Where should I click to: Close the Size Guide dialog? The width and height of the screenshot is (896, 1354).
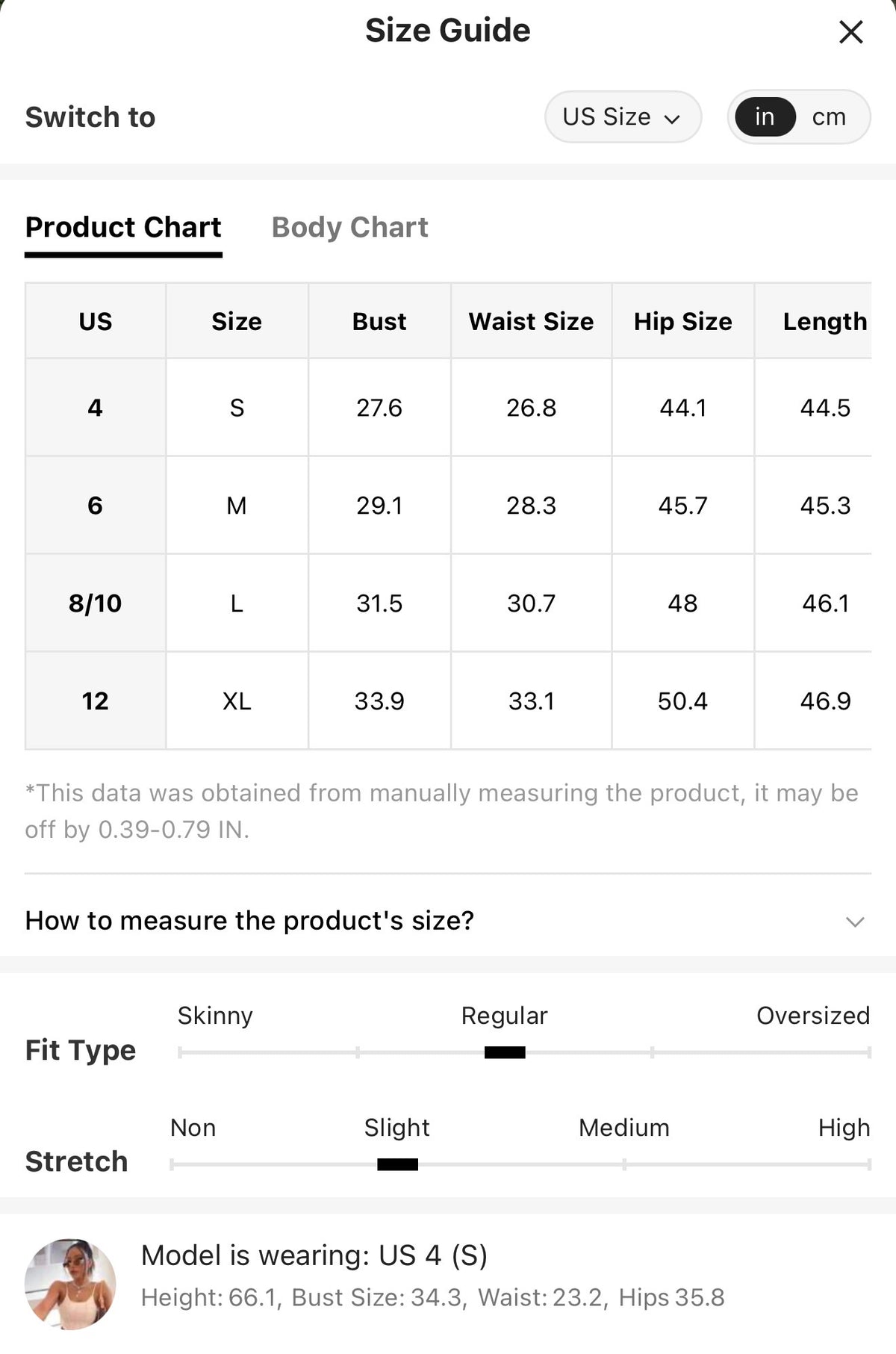click(850, 32)
